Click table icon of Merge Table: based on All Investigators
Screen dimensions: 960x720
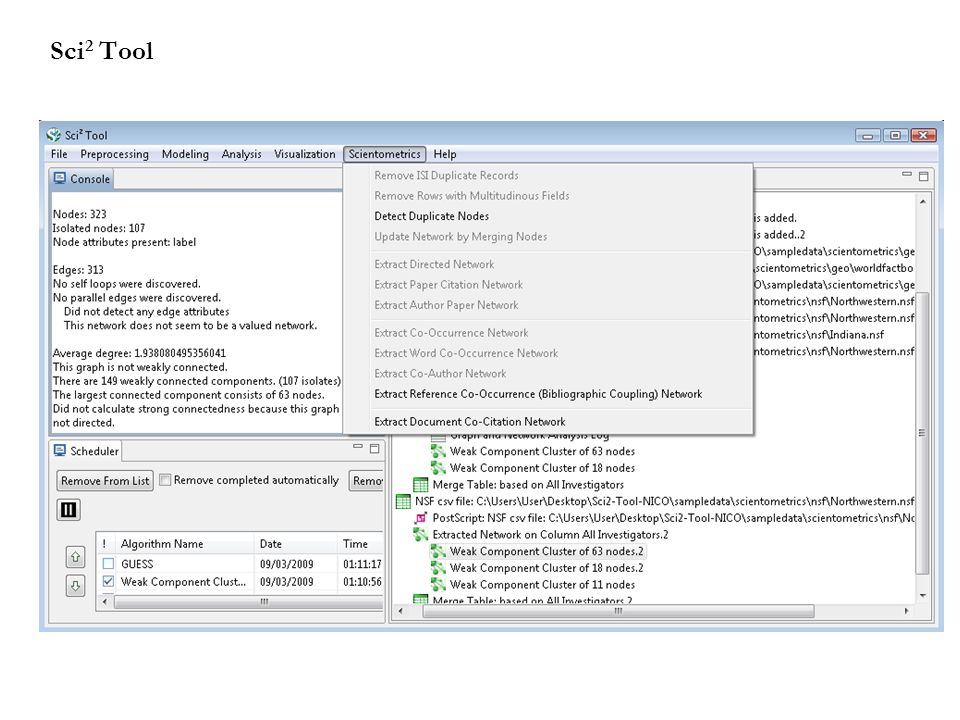pos(421,484)
